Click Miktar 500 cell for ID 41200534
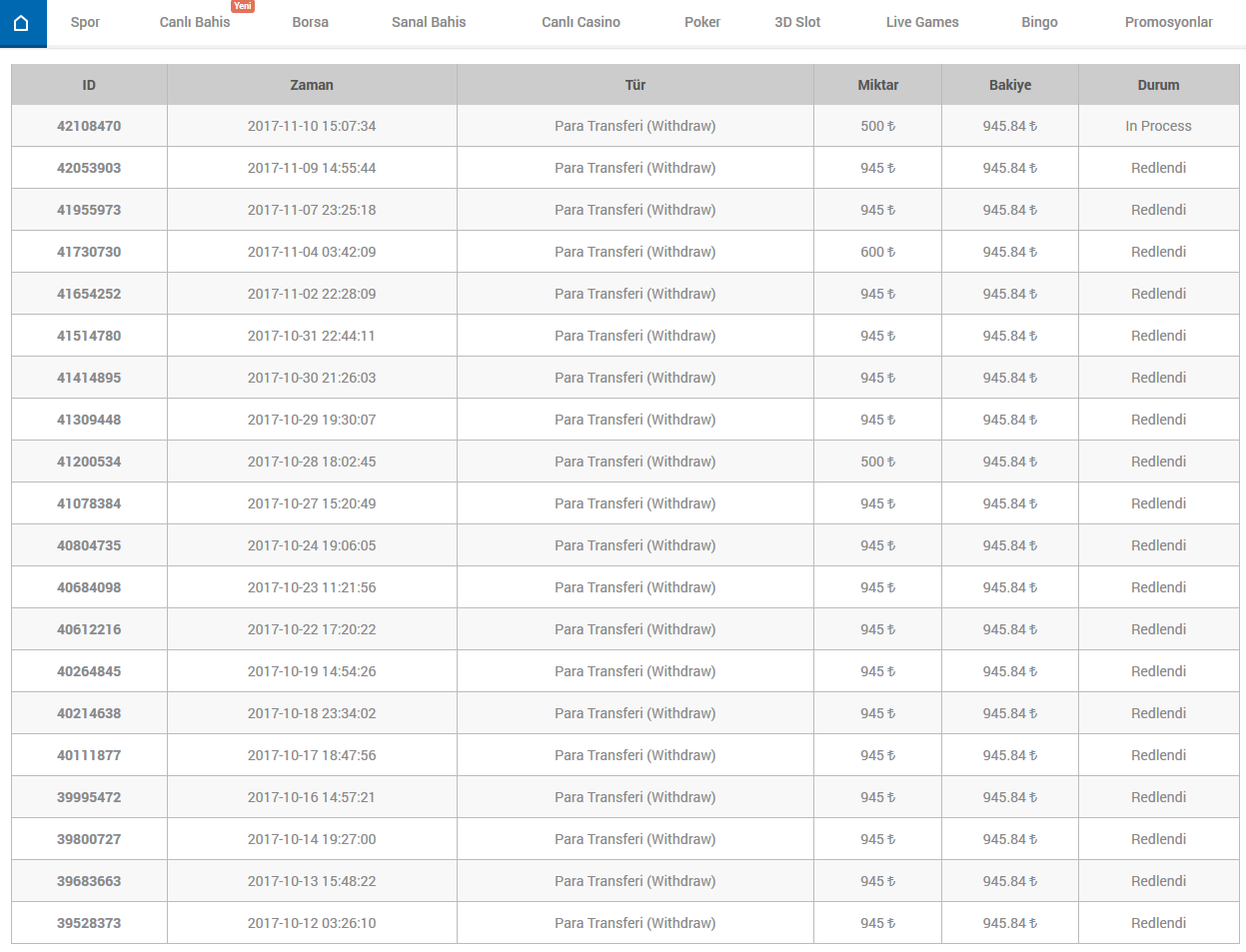The image size is (1246, 952). pos(878,462)
